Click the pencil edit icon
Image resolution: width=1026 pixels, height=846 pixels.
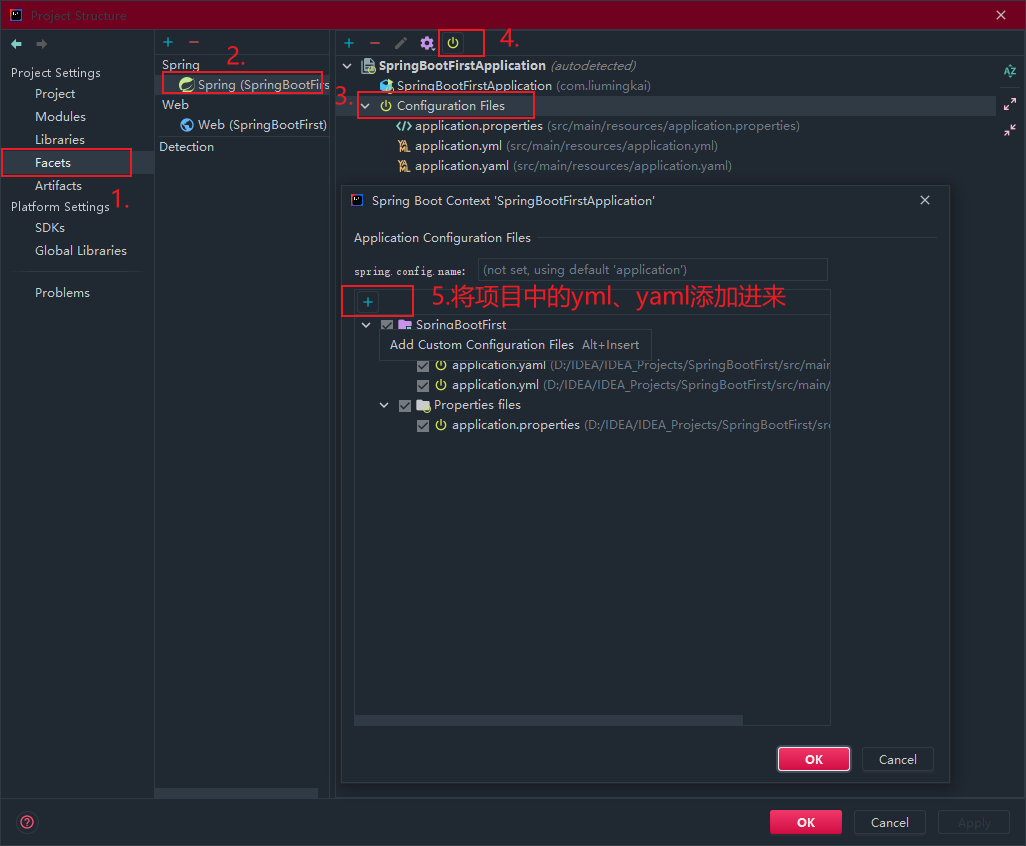pyautogui.click(x=401, y=43)
